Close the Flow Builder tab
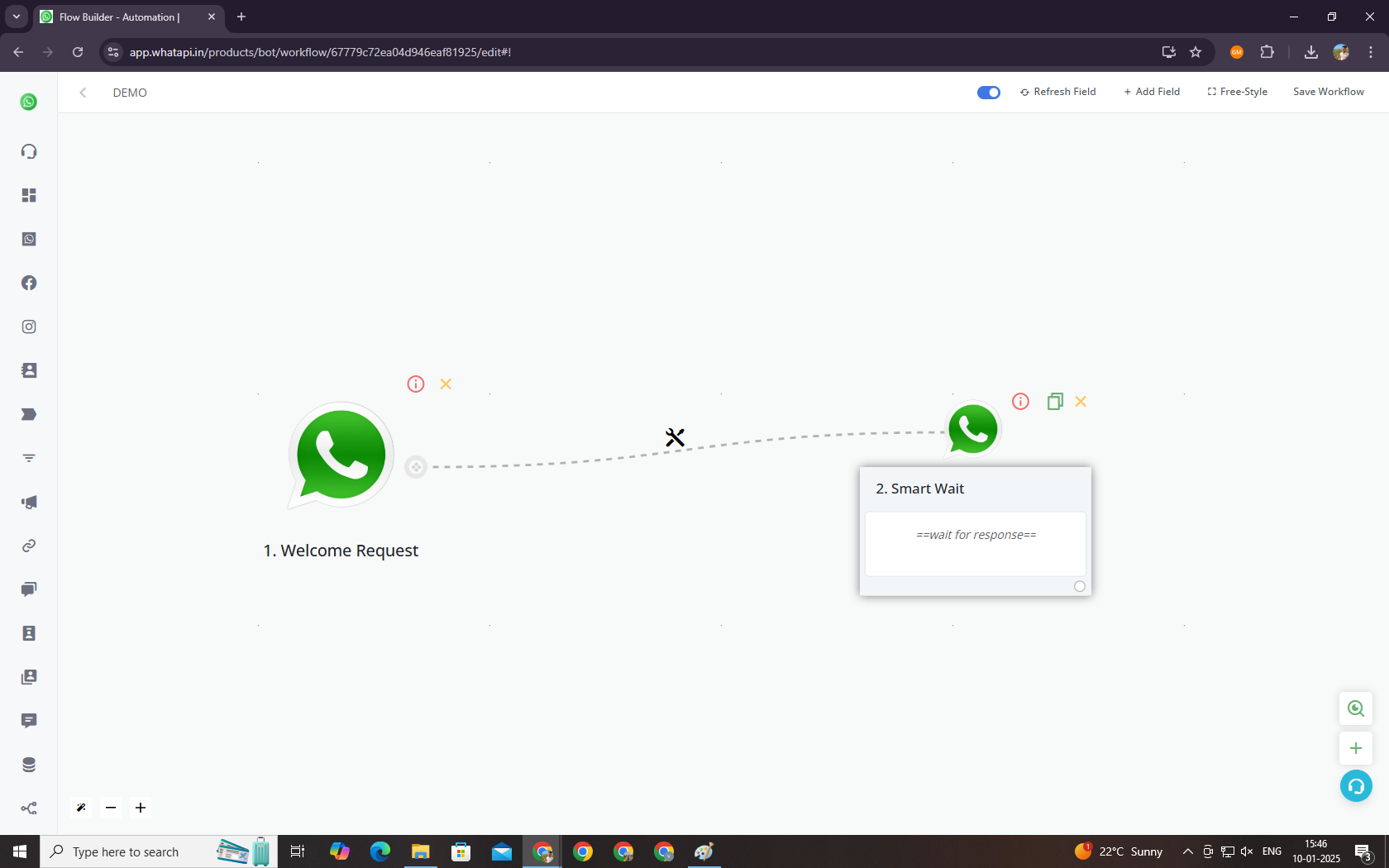Viewport: 1389px width, 868px height. 212,17
